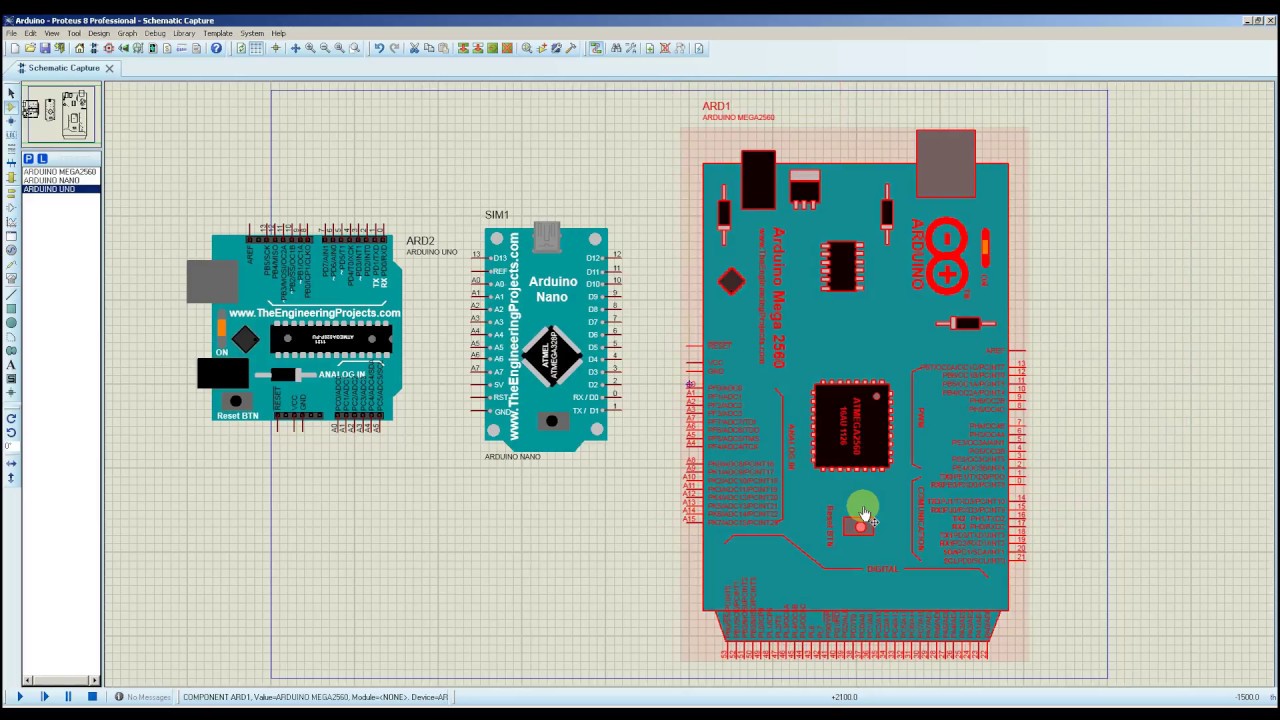
Task: Open Bill of Materials icon
Action: point(167,48)
